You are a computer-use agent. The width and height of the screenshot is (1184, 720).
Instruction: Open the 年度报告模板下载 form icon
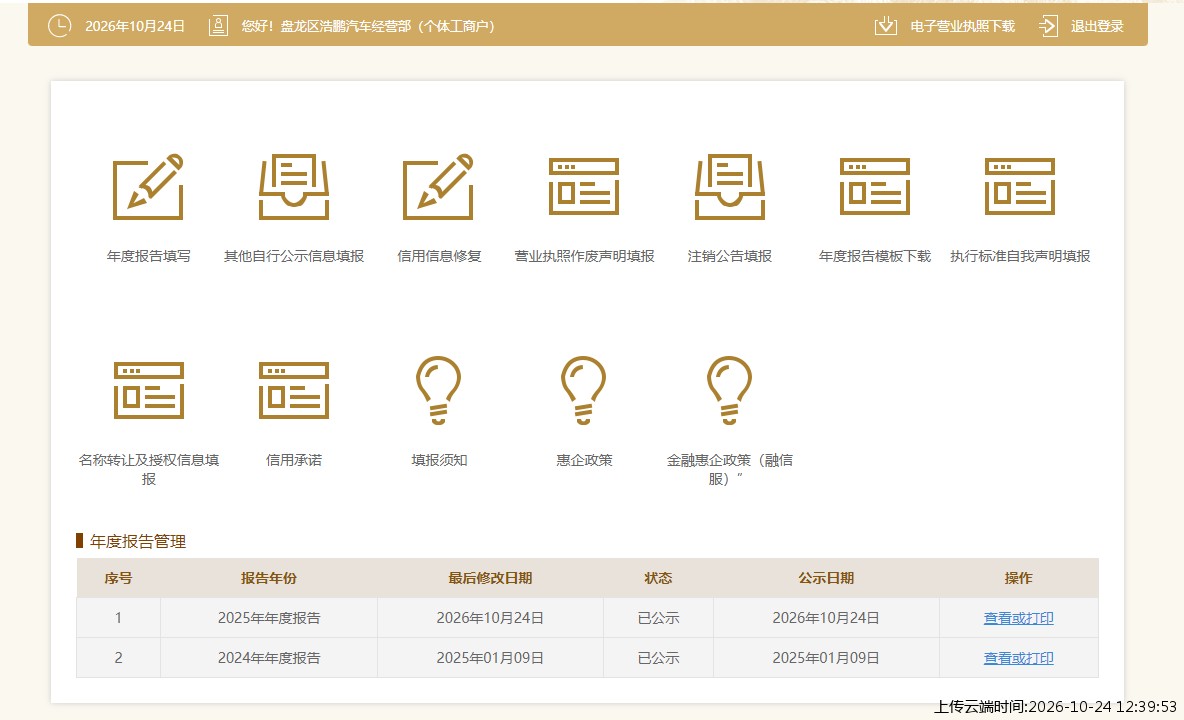point(874,186)
